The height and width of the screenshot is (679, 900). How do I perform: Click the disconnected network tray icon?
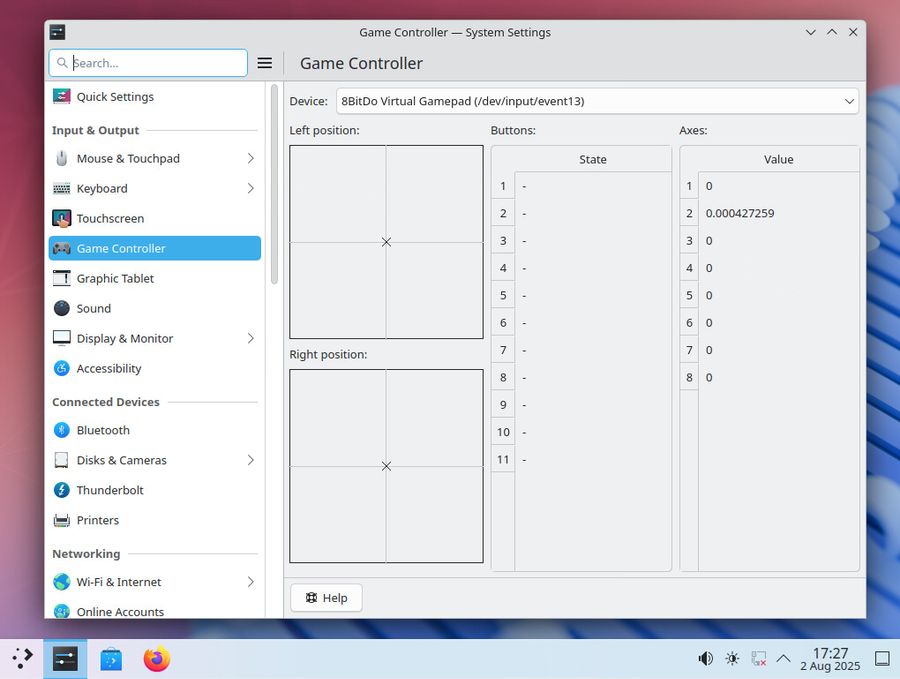(x=758, y=658)
